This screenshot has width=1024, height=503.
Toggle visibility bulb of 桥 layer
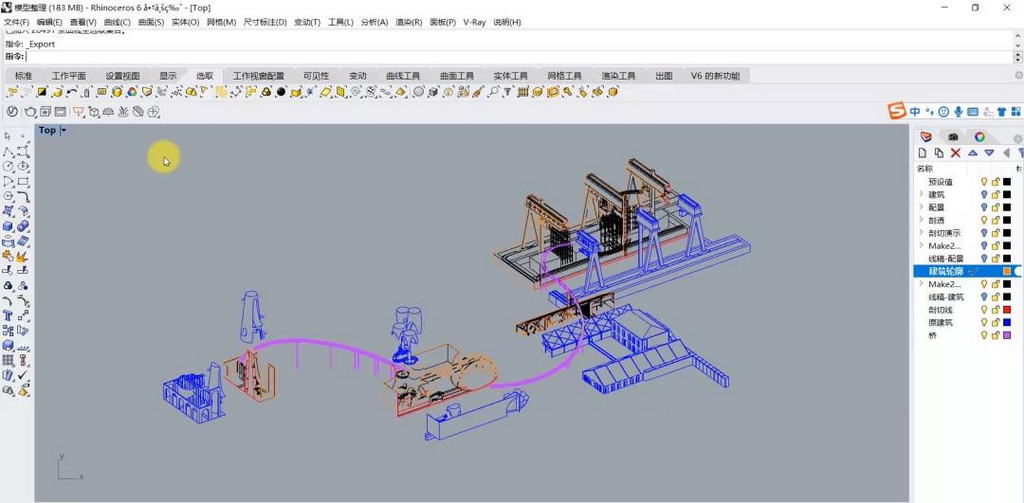pyautogui.click(x=984, y=336)
